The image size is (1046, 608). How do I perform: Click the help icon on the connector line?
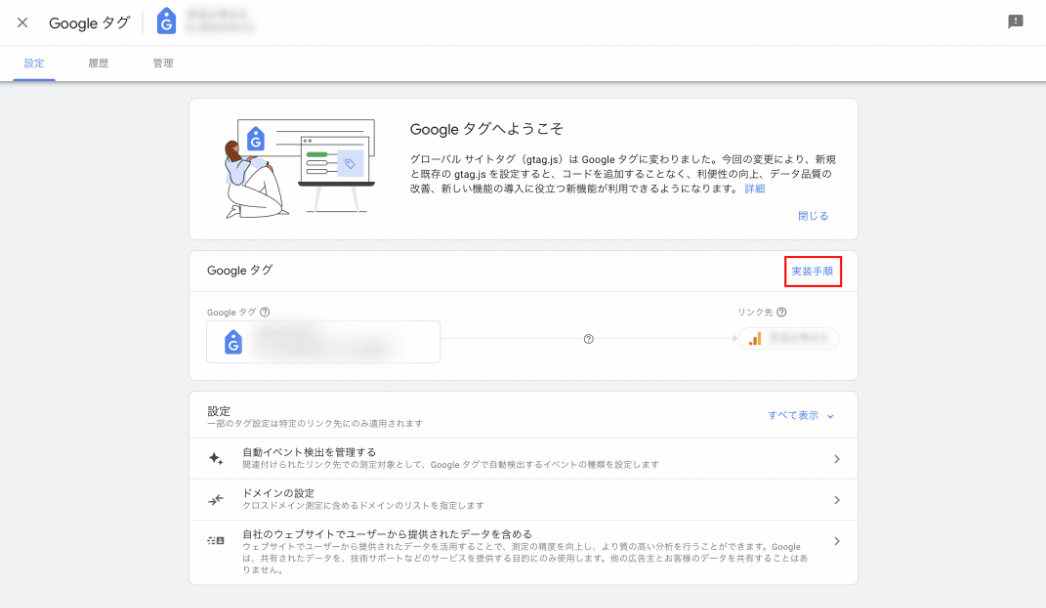[588, 339]
